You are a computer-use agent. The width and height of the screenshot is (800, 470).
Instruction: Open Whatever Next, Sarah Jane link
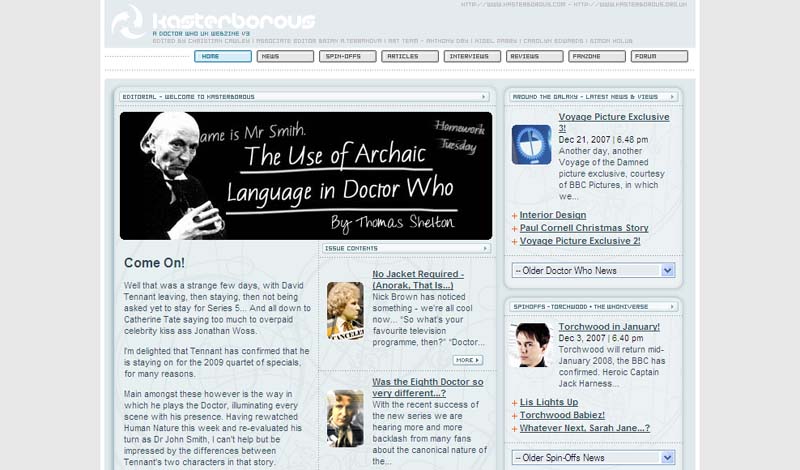pos(585,428)
